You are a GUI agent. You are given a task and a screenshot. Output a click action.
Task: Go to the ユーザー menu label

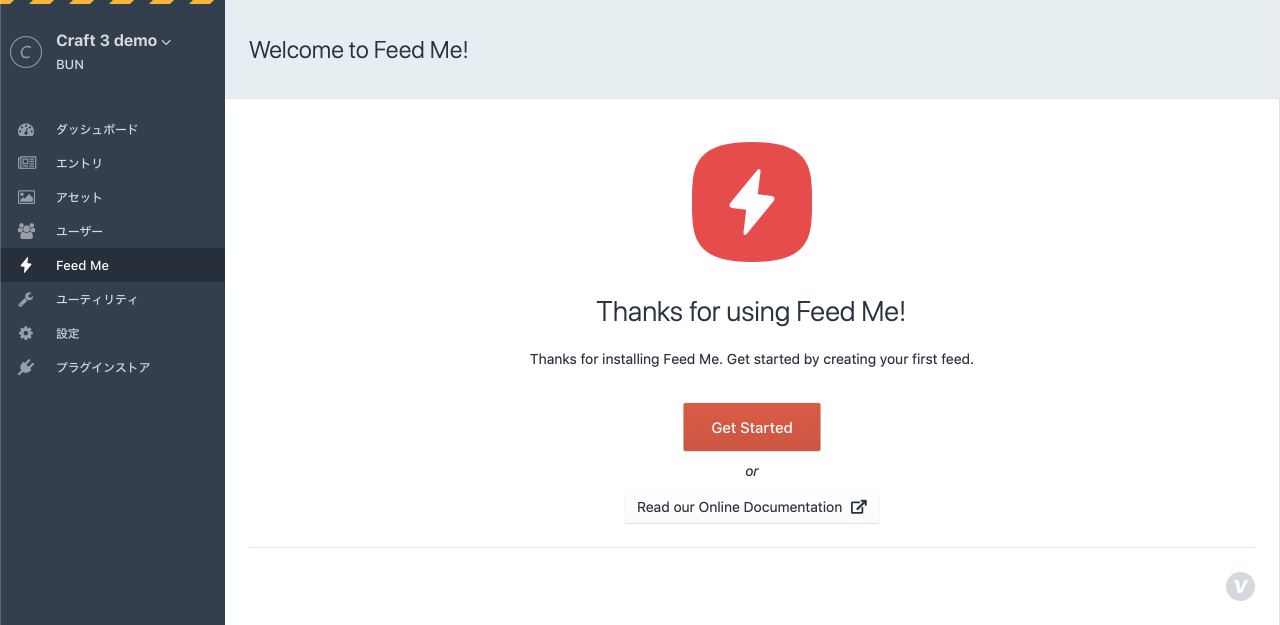79,231
